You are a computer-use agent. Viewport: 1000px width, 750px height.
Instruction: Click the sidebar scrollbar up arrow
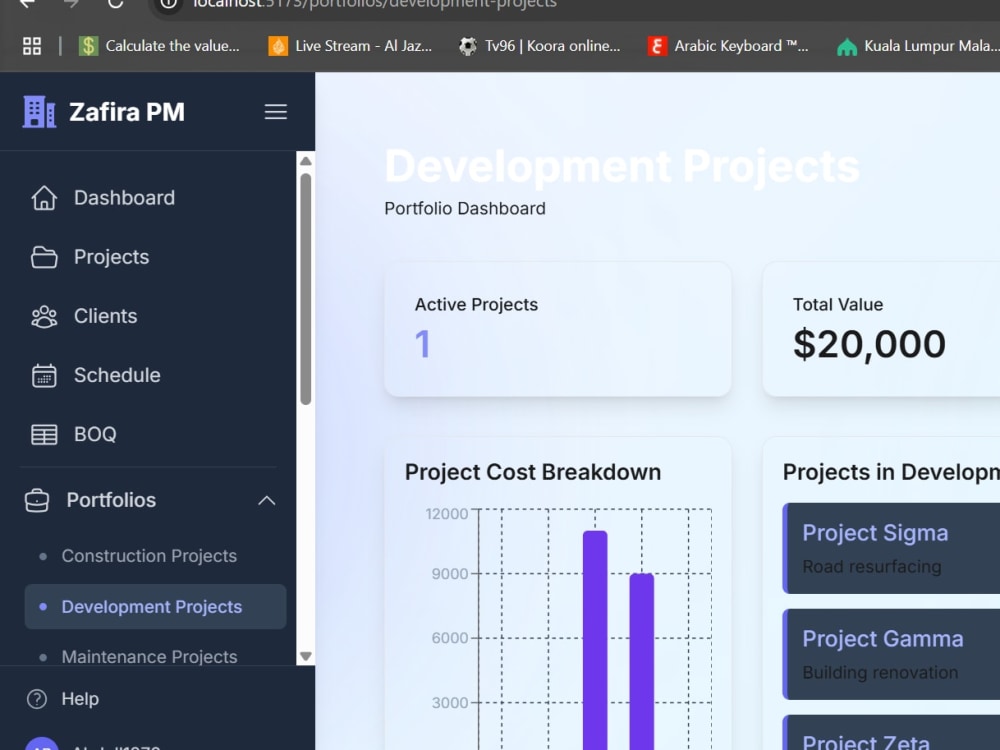point(305,161)
